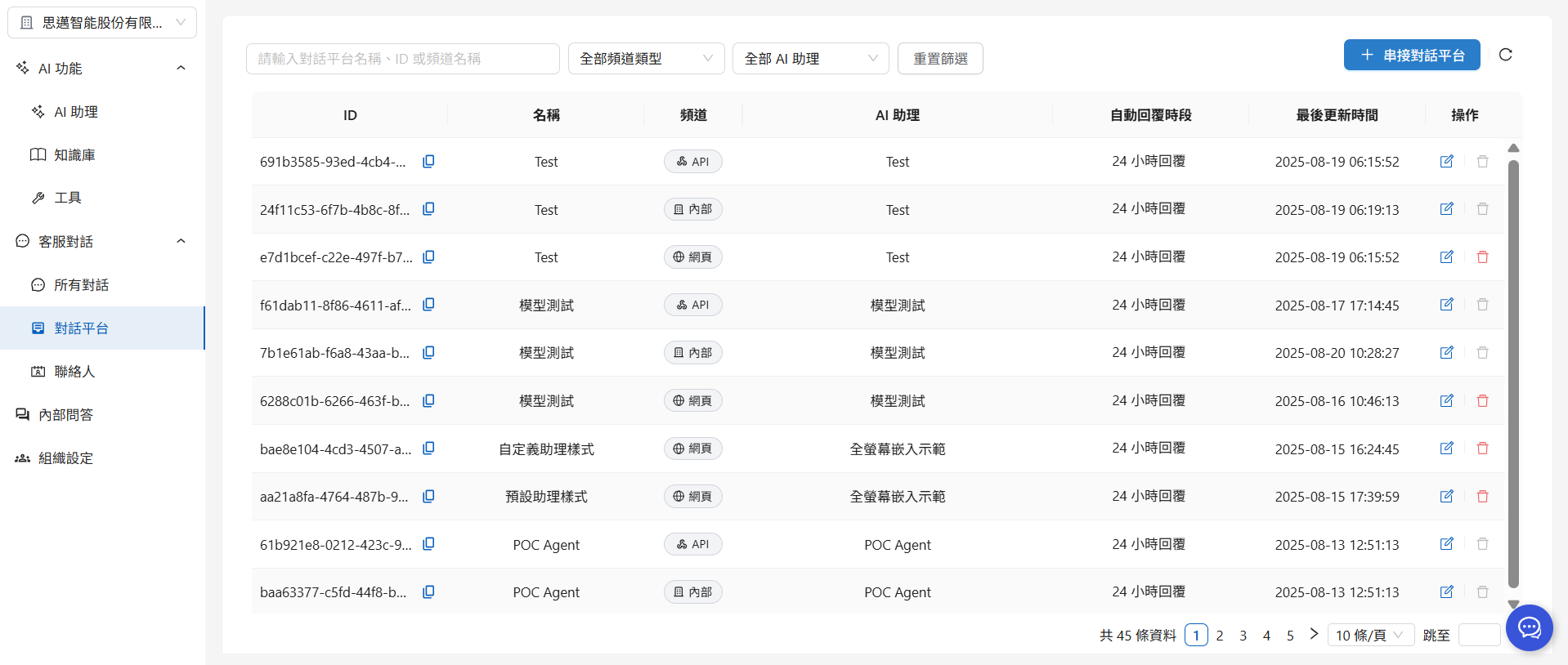Viewport: 1568px width, 665px height.
Task: Click edit icon for the 自定義助理樣式 row
Action: coord(1446,449)
